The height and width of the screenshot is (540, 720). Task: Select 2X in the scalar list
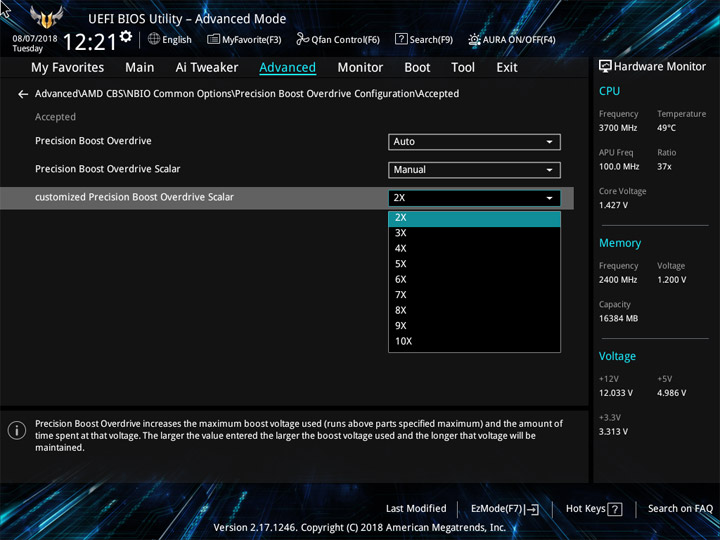tap(474, 218)
